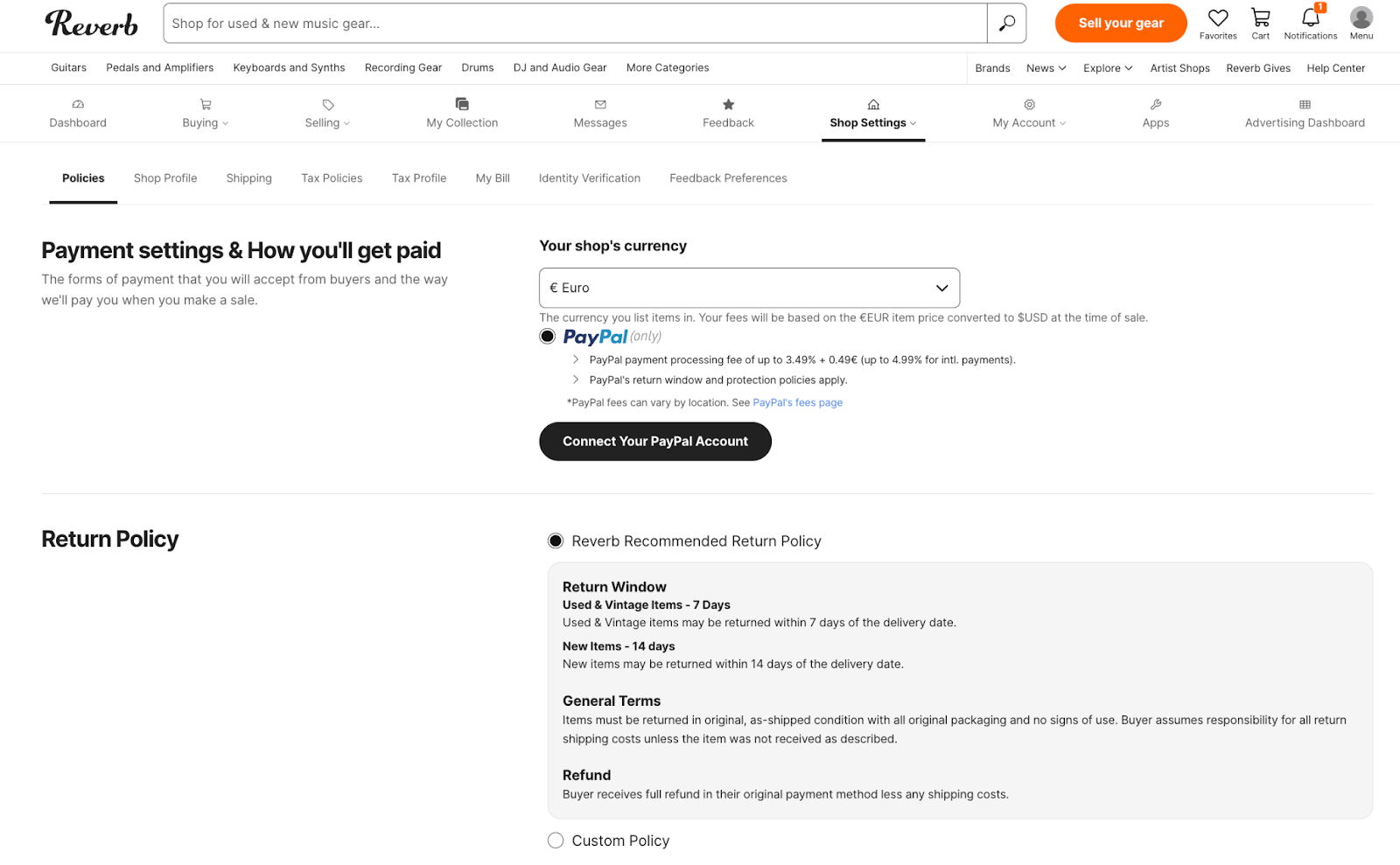Switch to a Custom Policy
Image resolution: width=1400 pixels, height=865 pixels.
pos(556,840)
